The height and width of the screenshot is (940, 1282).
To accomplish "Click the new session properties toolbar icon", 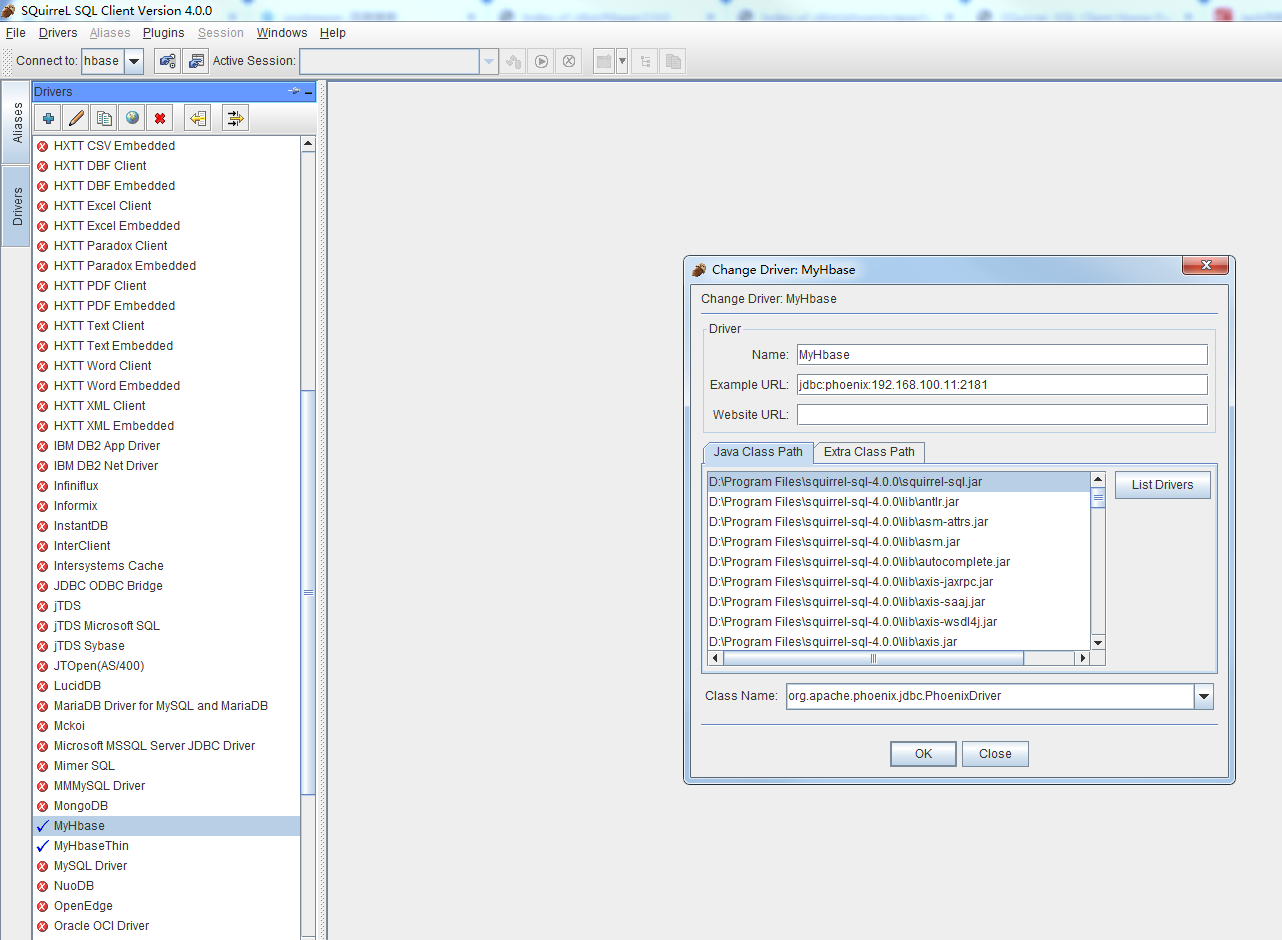I will (x=196, y=61).
